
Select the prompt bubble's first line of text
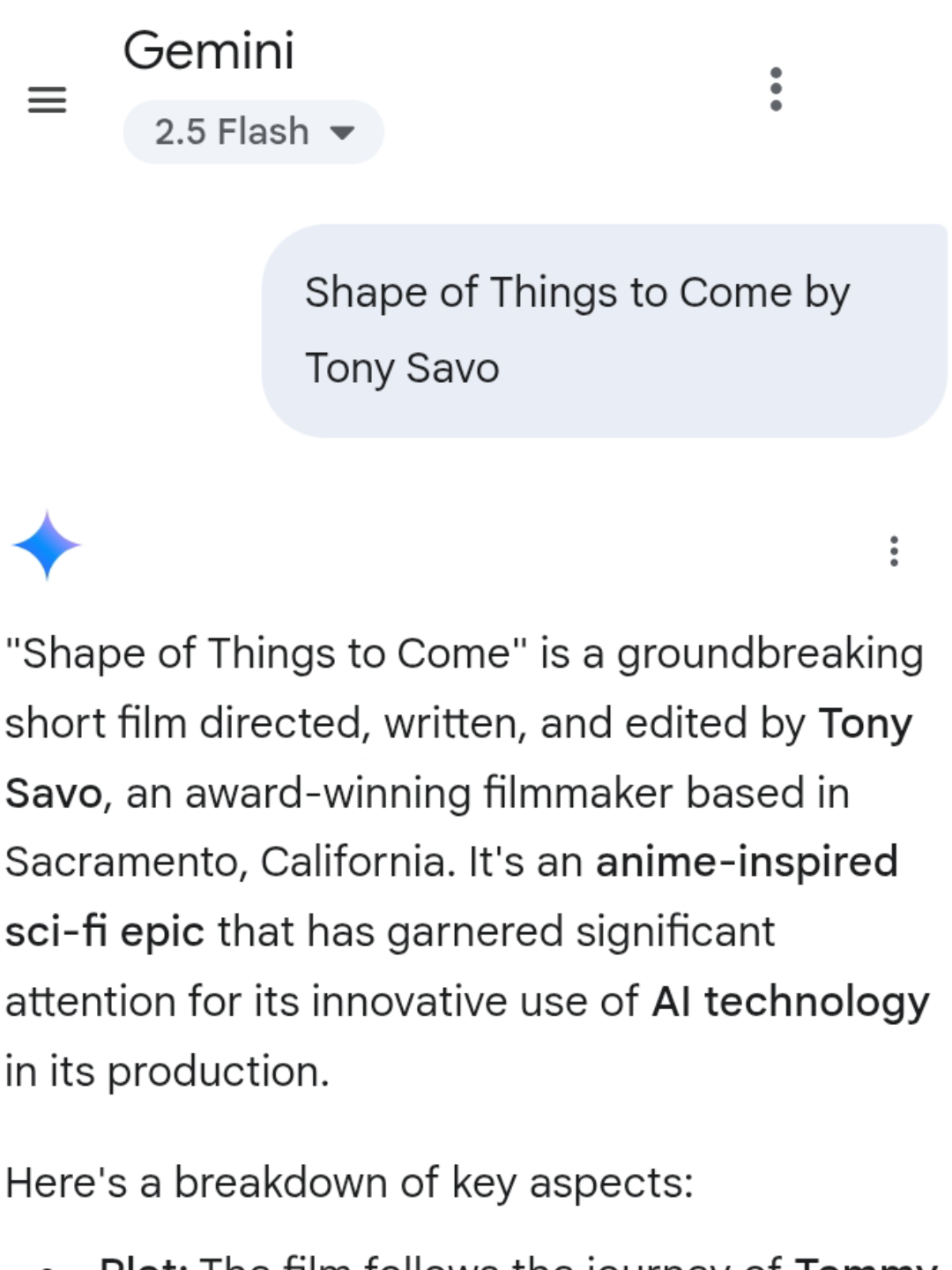(577, 293)
